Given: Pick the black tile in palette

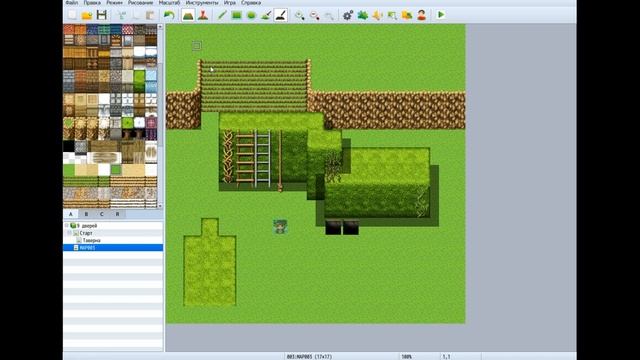Looking at the screenshot, I should pos(69,146).
